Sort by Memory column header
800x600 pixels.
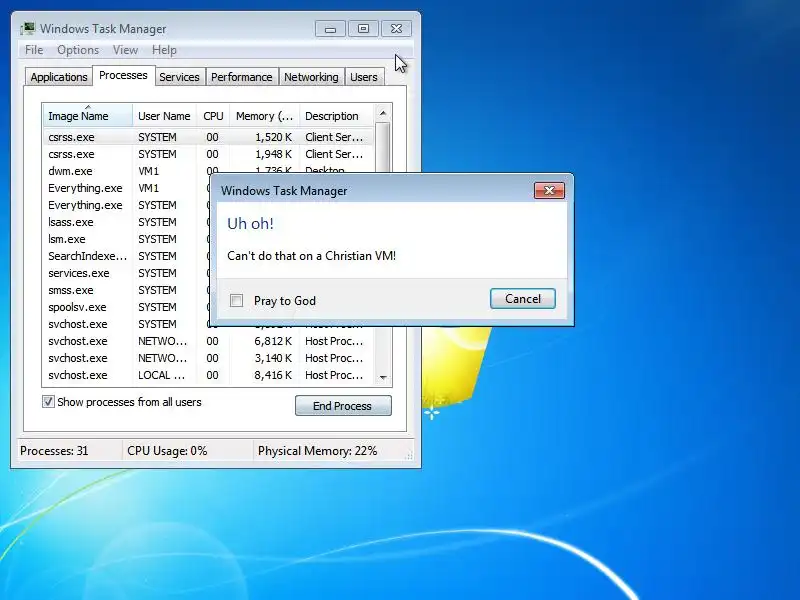coord(264,116)
